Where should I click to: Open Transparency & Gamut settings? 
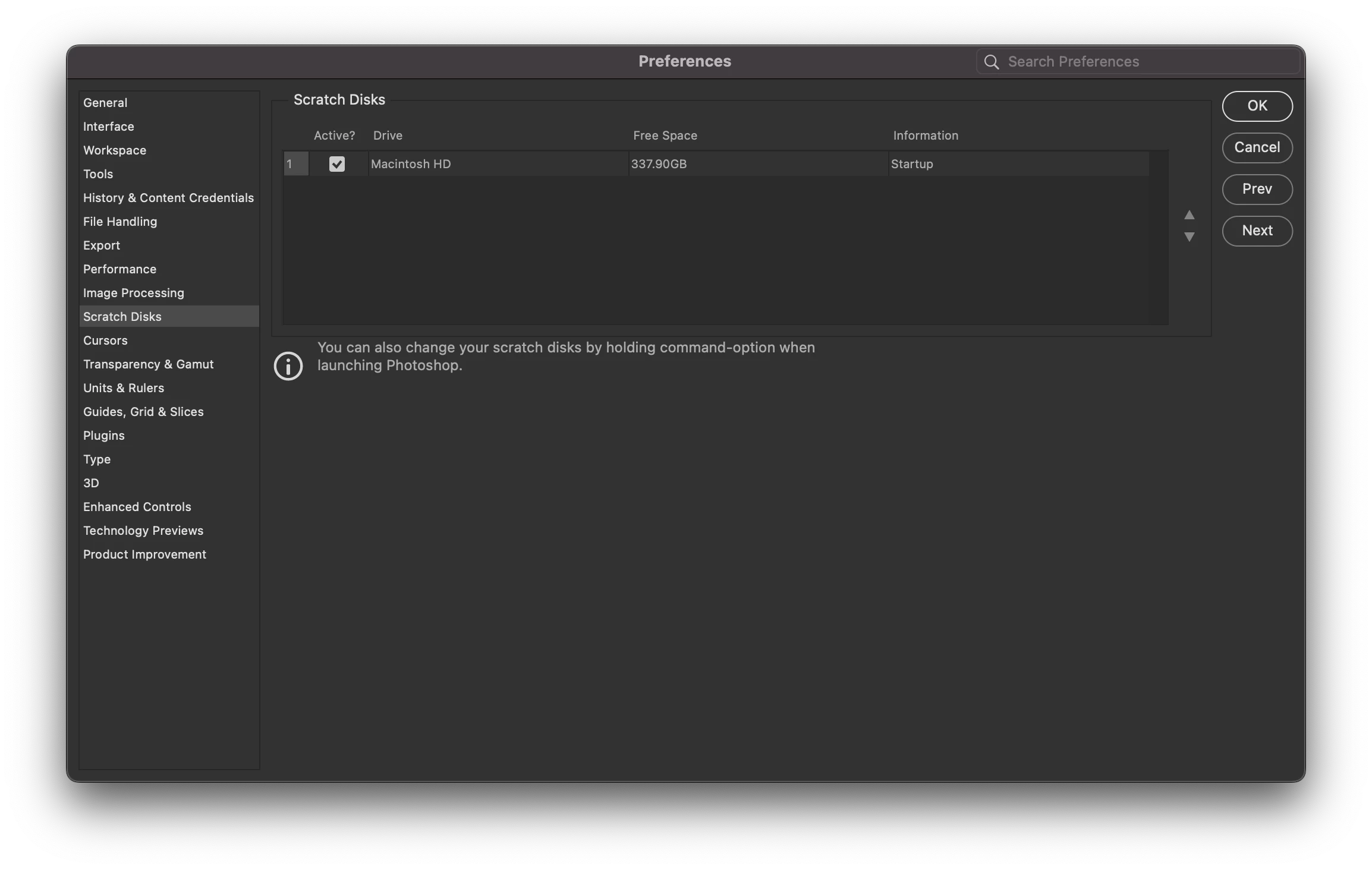(x=148, y=364)
